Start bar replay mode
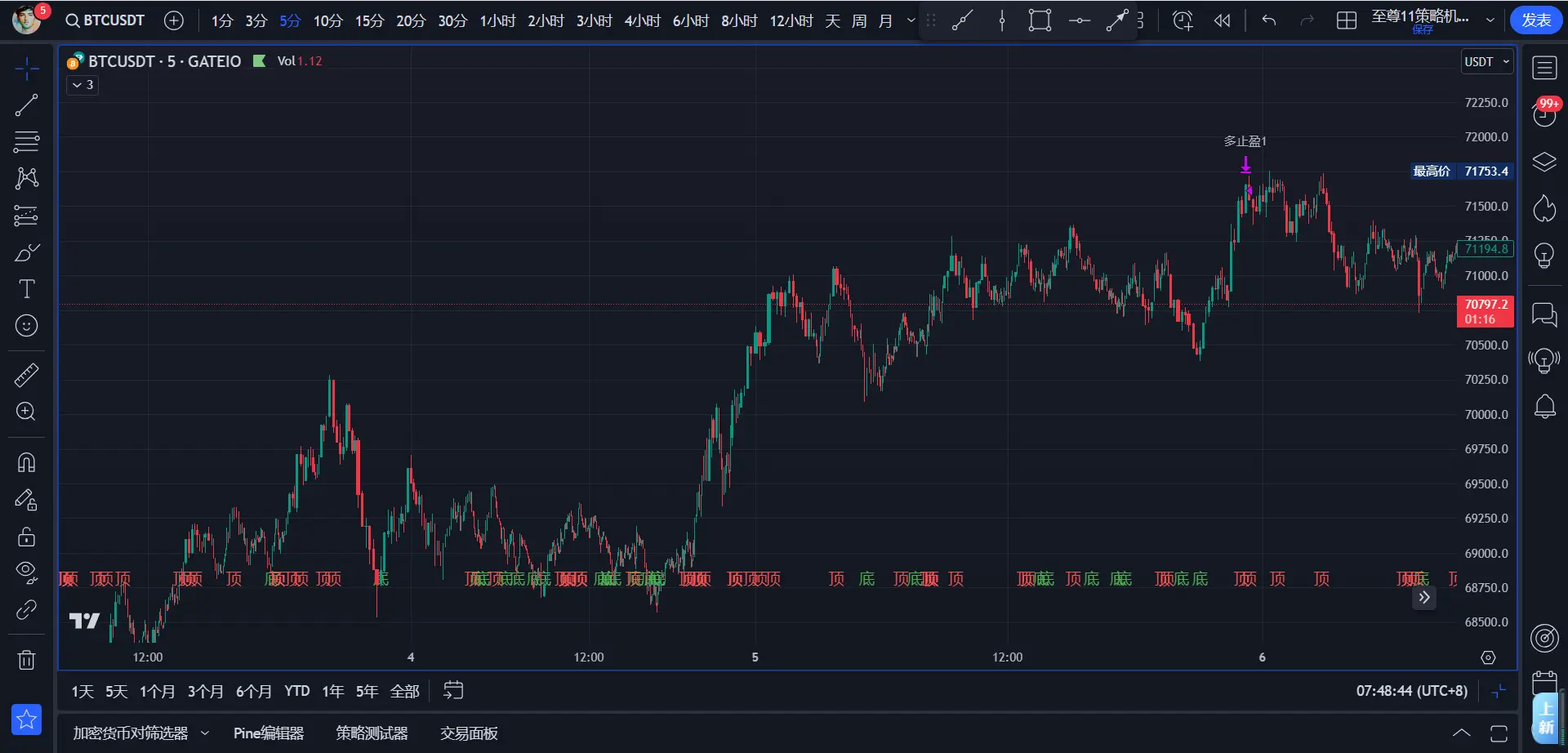The height and width of the screenshot is (753, 1568). (x=1222, y=20)
